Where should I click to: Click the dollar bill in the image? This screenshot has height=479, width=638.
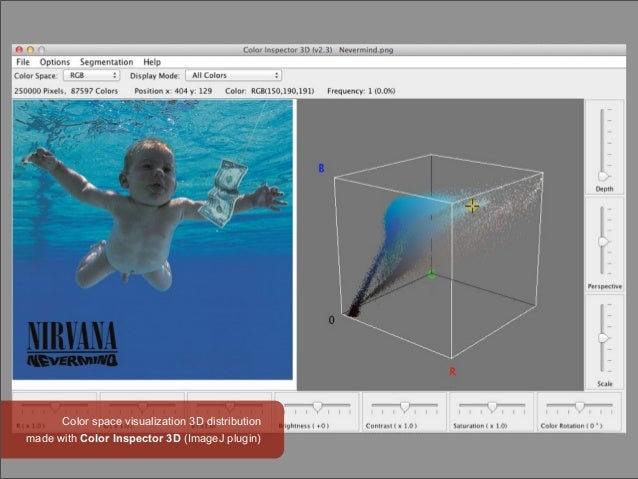pyautogui.click(x=223, y=193)
